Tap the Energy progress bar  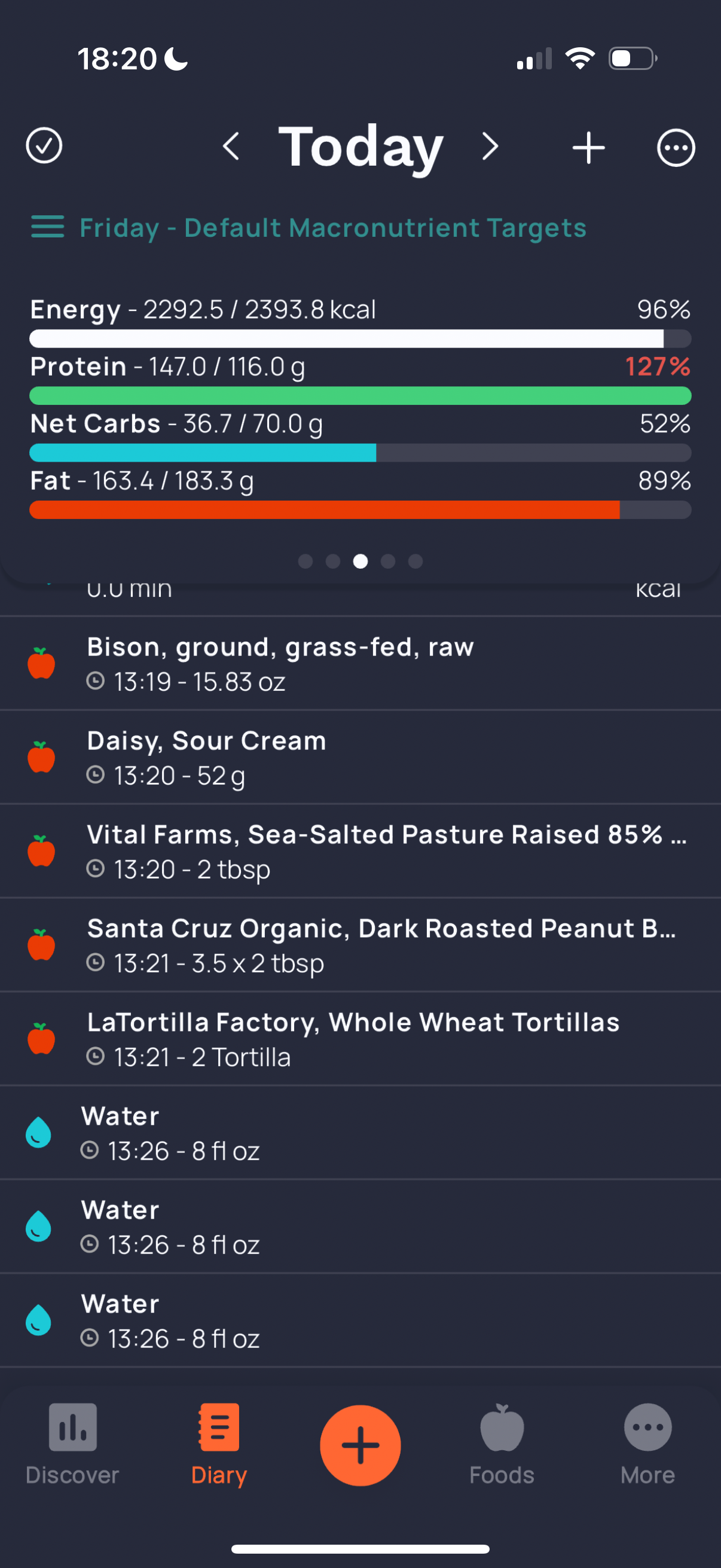point(360,338)
